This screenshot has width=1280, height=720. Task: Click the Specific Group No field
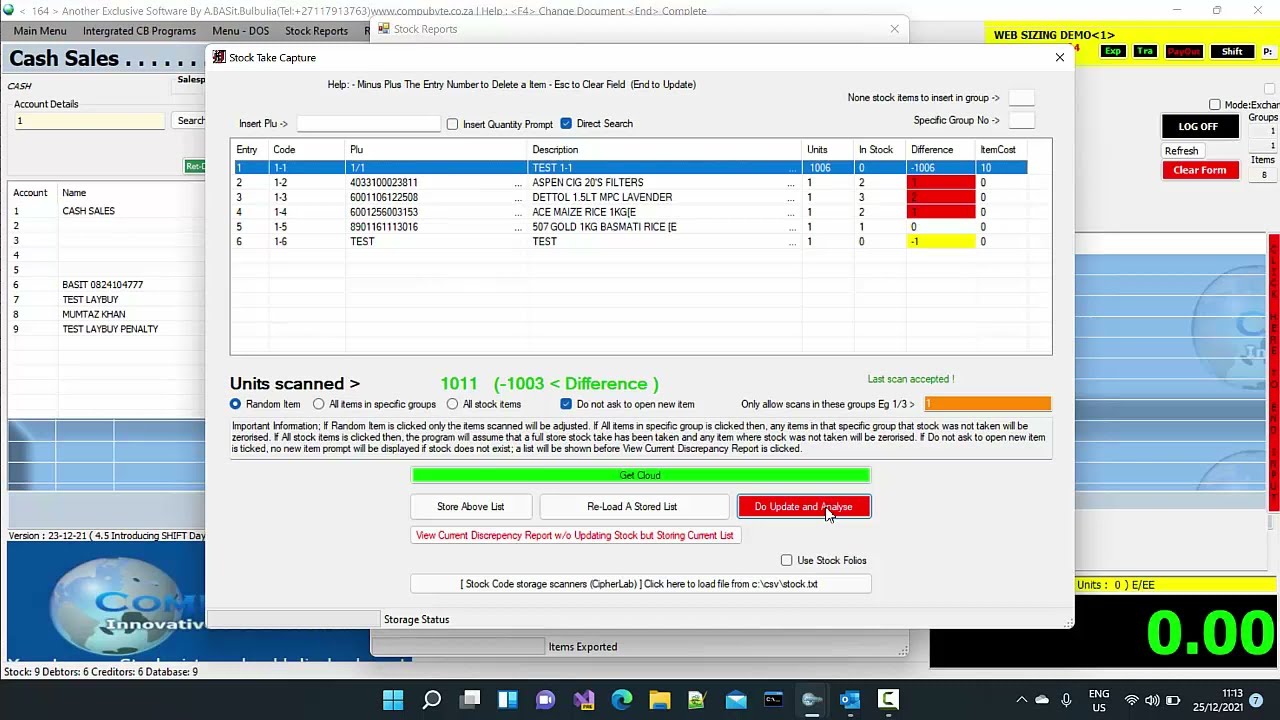tap(1021, 120)
